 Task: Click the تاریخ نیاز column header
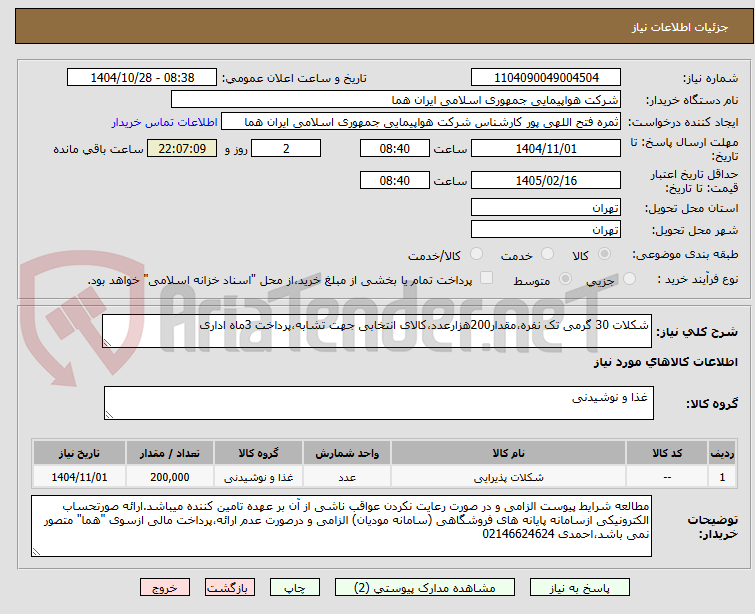click(79, 453)
